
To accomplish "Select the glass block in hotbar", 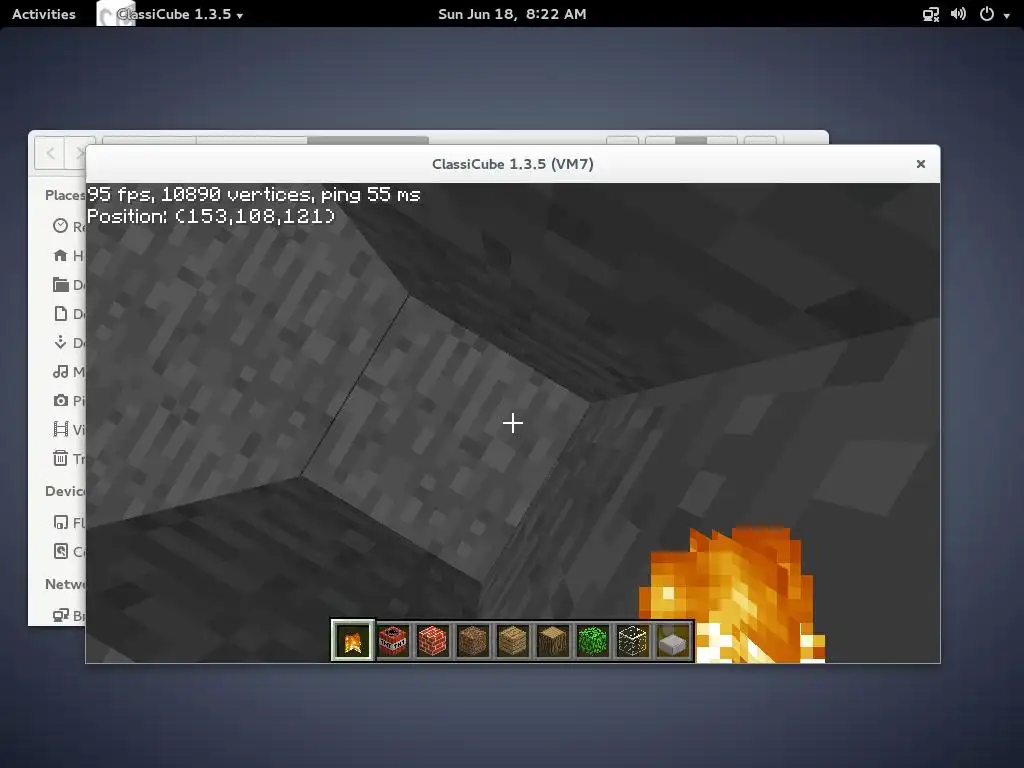I will (632, 641).
